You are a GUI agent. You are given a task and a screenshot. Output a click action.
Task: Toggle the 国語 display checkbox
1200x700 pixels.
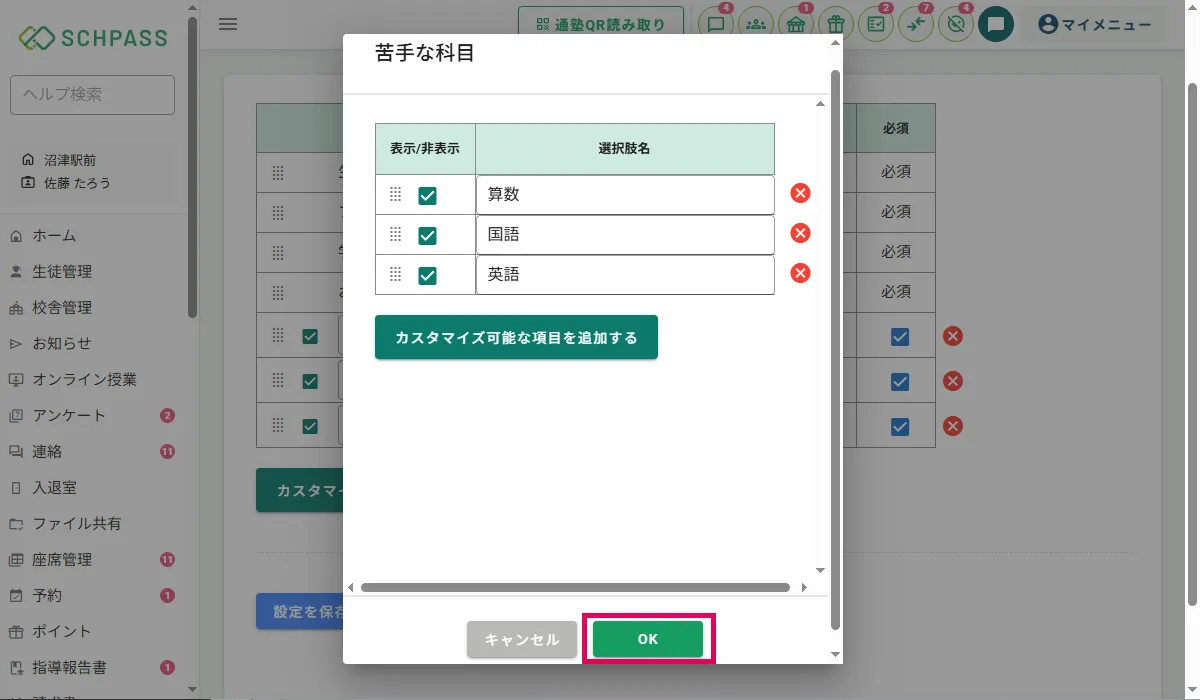pos(427,236)
